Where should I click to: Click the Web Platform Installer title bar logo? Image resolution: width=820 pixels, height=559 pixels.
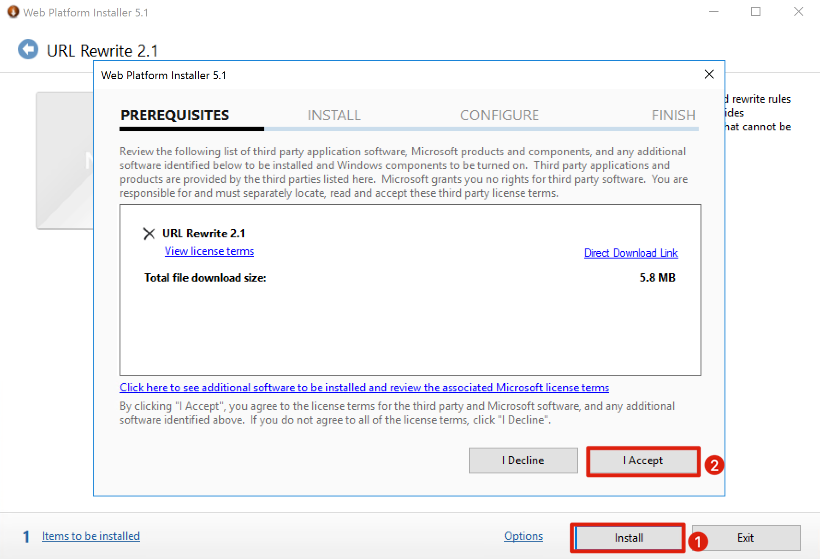(x=13, y=12)
